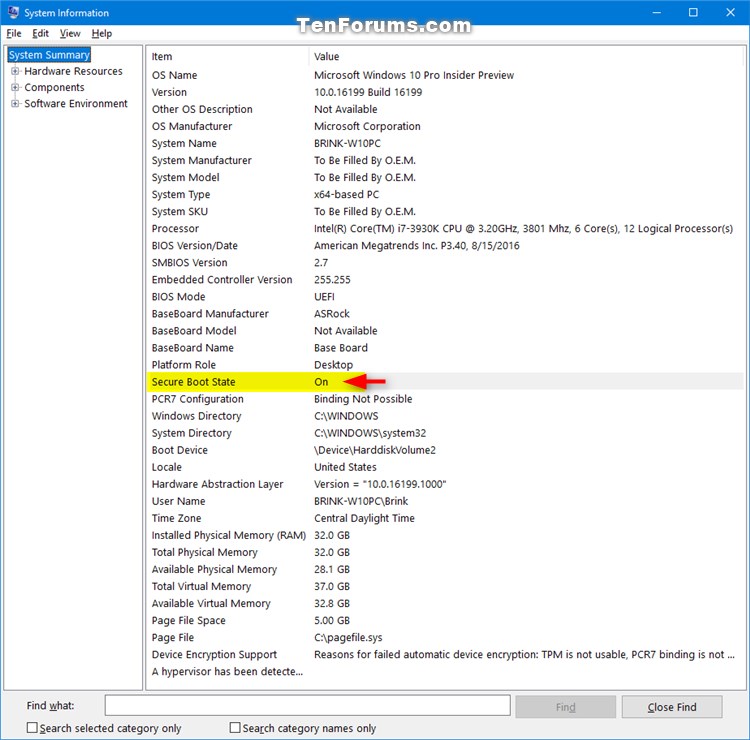Select the BaseBoard Name row
The height and width of the screenshot is (740, 750).
pos(445,348)
